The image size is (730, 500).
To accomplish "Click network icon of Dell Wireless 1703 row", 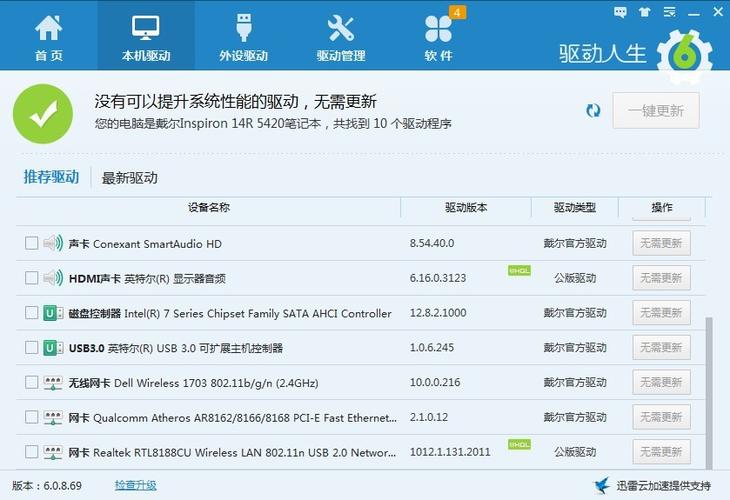I will point(53,383).
